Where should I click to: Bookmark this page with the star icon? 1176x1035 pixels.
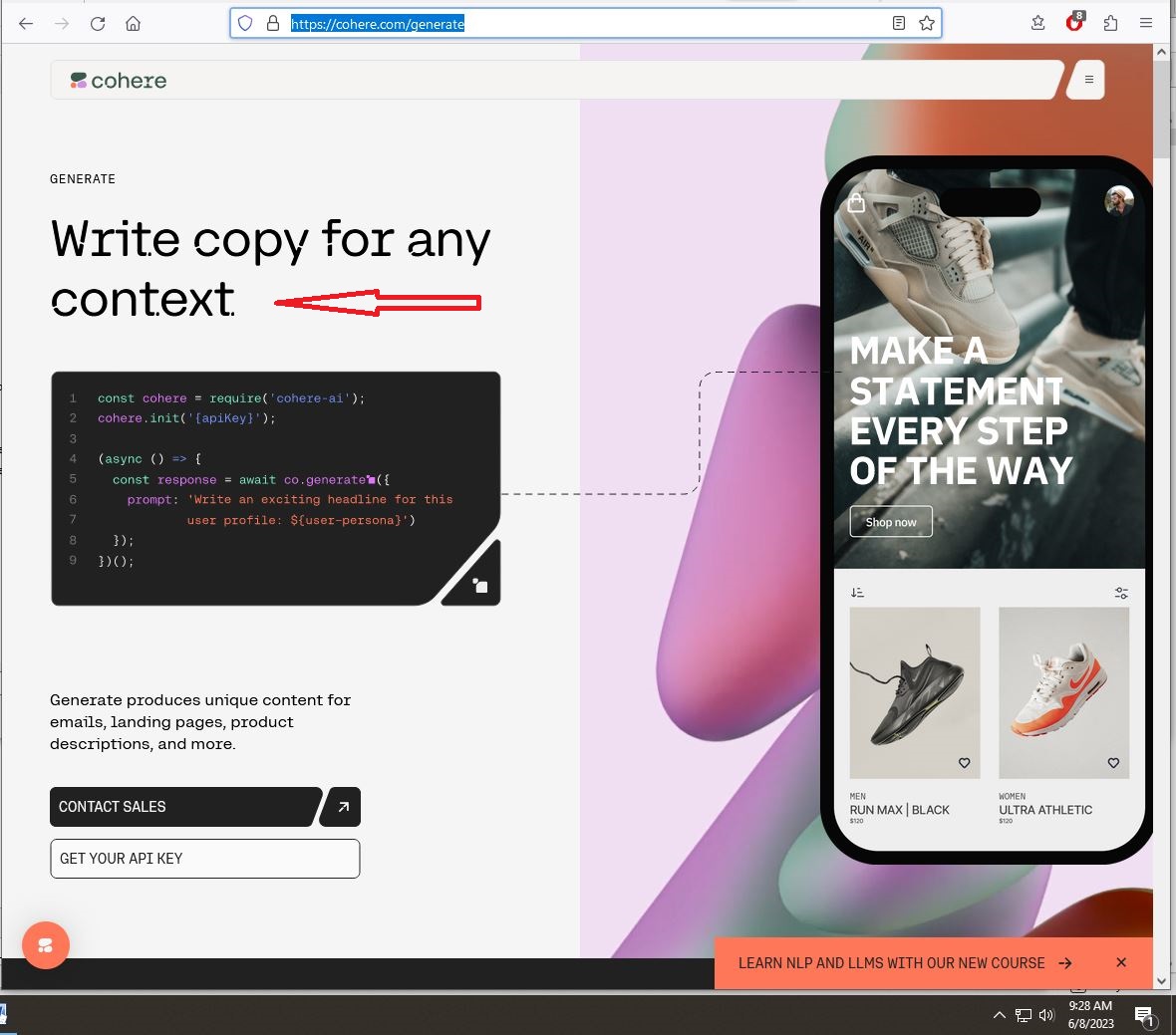(927, 23)
